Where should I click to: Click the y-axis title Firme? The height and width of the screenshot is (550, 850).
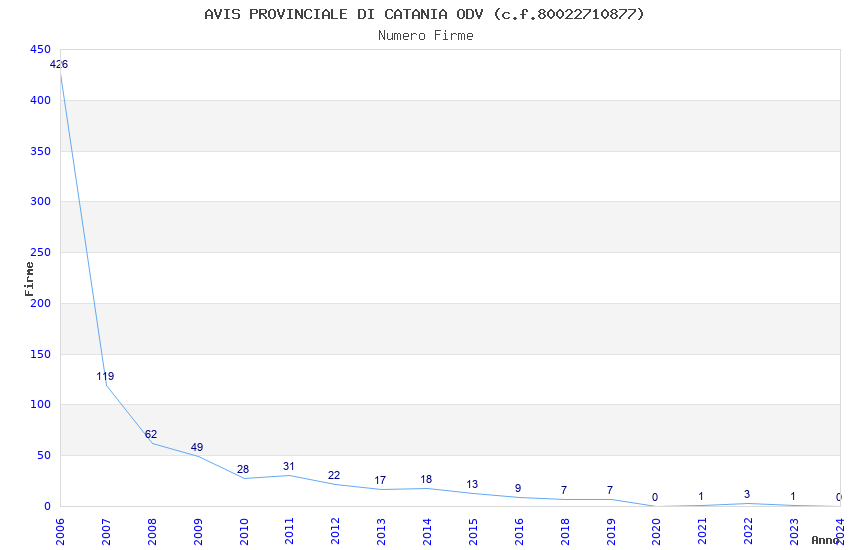(x=29, y=279)
